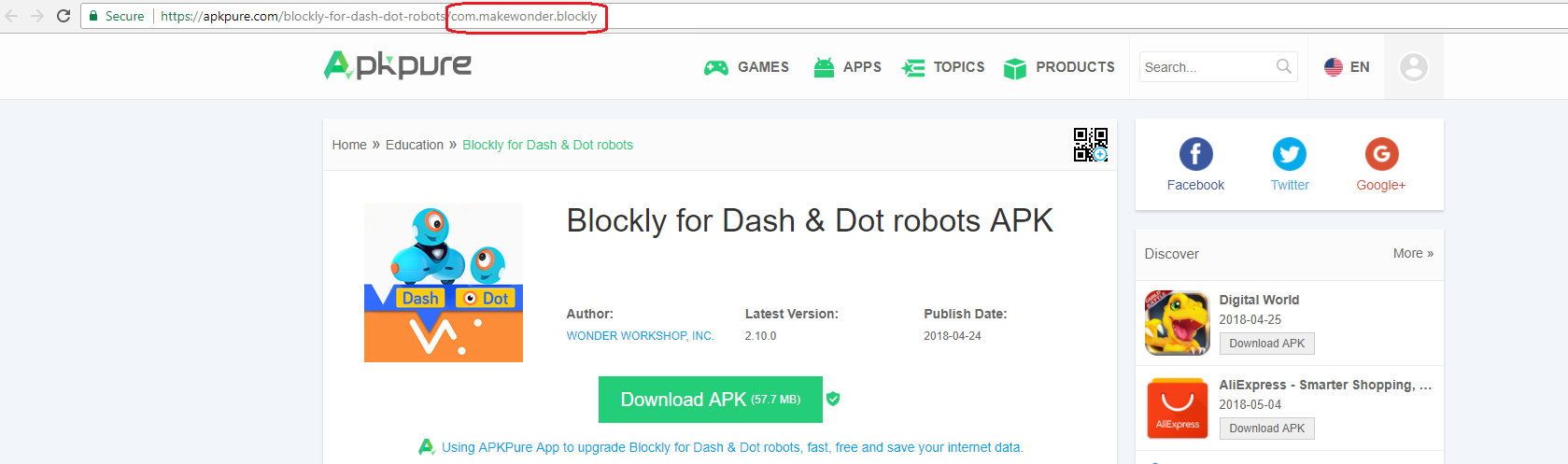
Task: Click Blockly for Dash & Dot robots breadcrumb
Action: coord(547,145)
